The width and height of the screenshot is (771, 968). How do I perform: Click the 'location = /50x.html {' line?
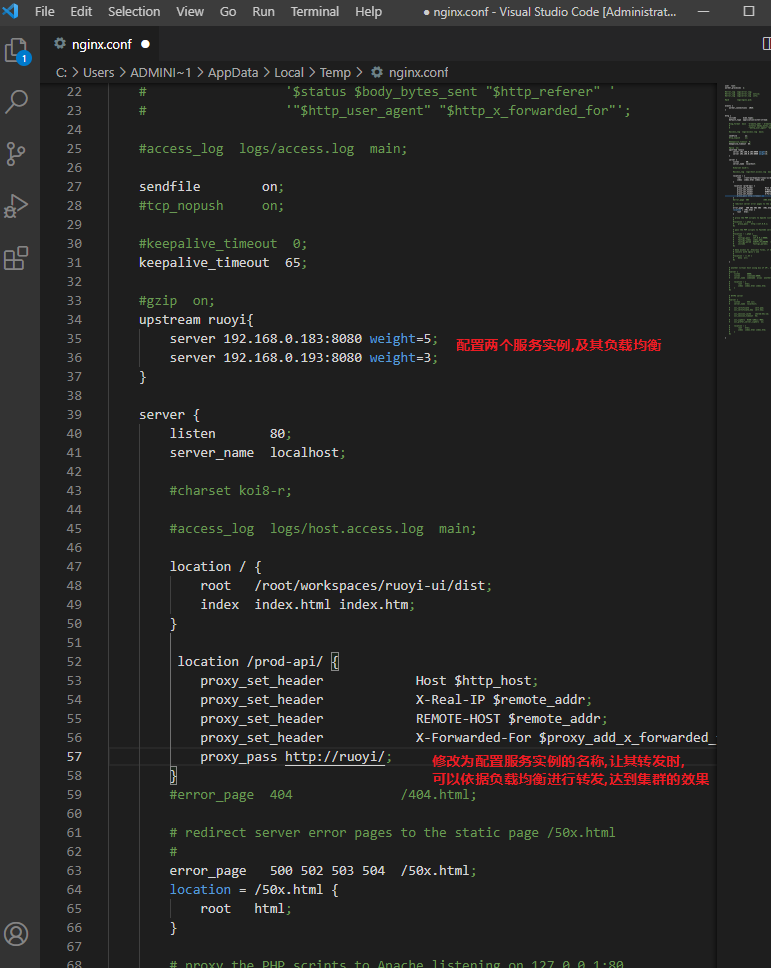(x=254, y=889)
